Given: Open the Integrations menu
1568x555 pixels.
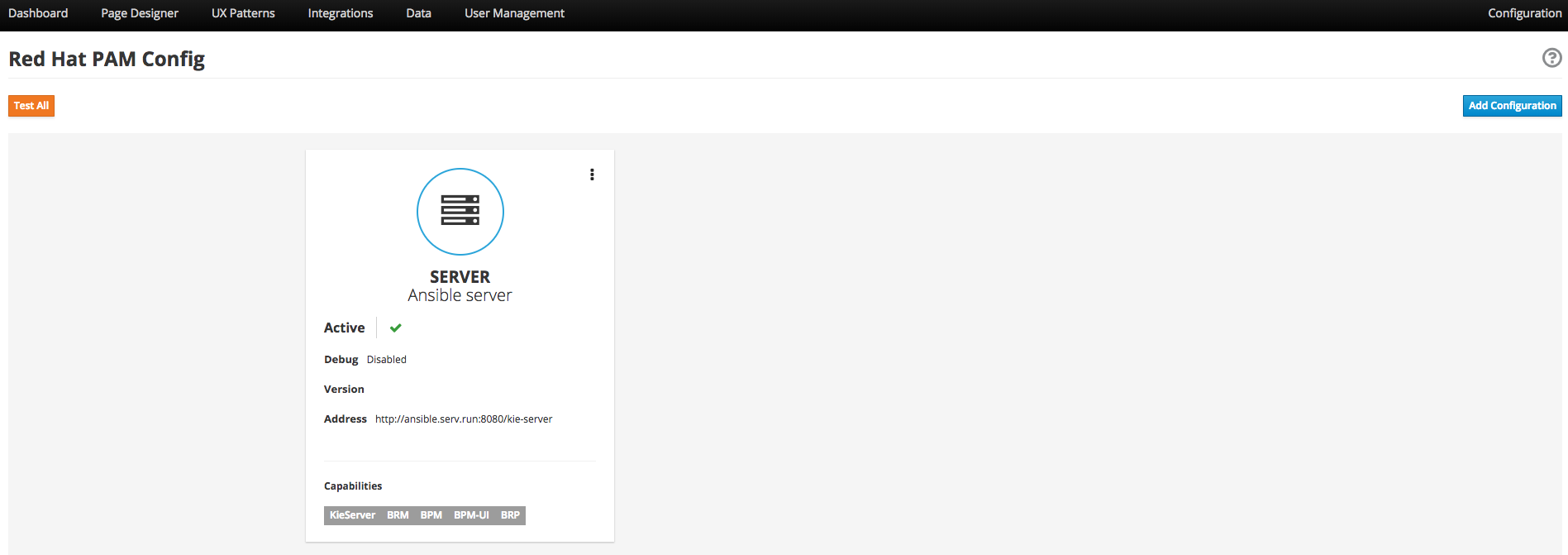Looking at the screenshot, I should point(341,13).
